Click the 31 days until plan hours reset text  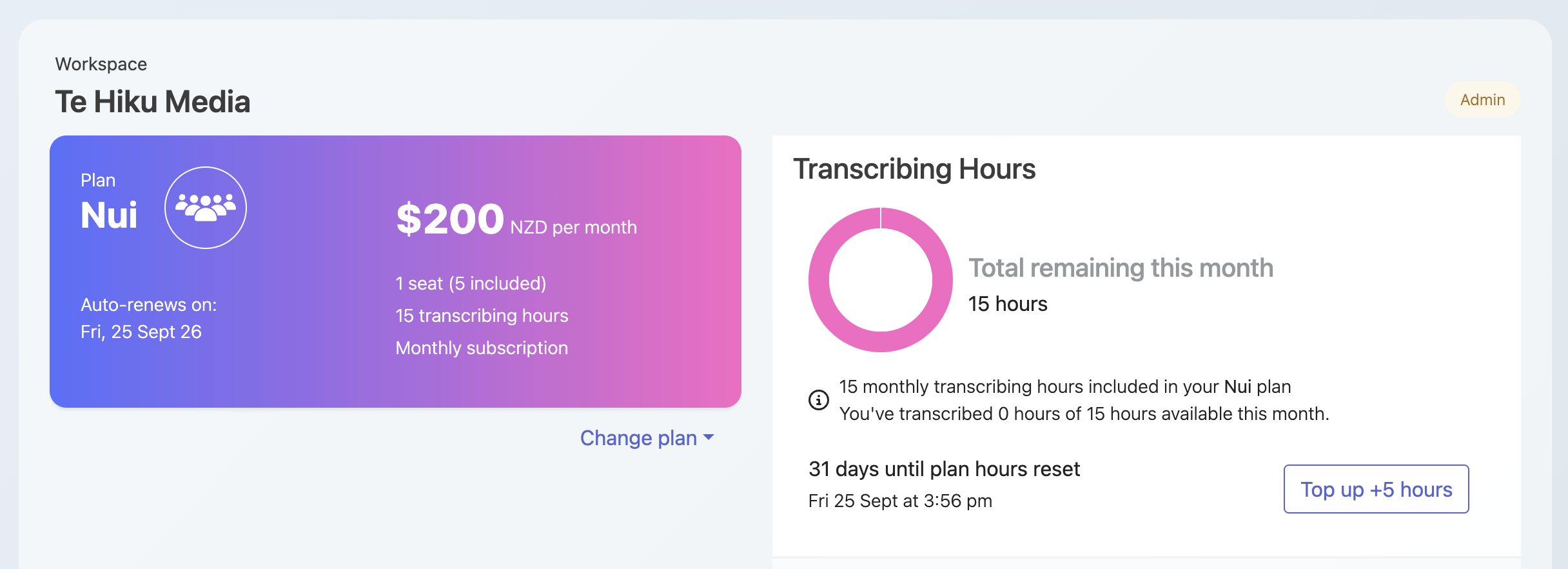944,469
